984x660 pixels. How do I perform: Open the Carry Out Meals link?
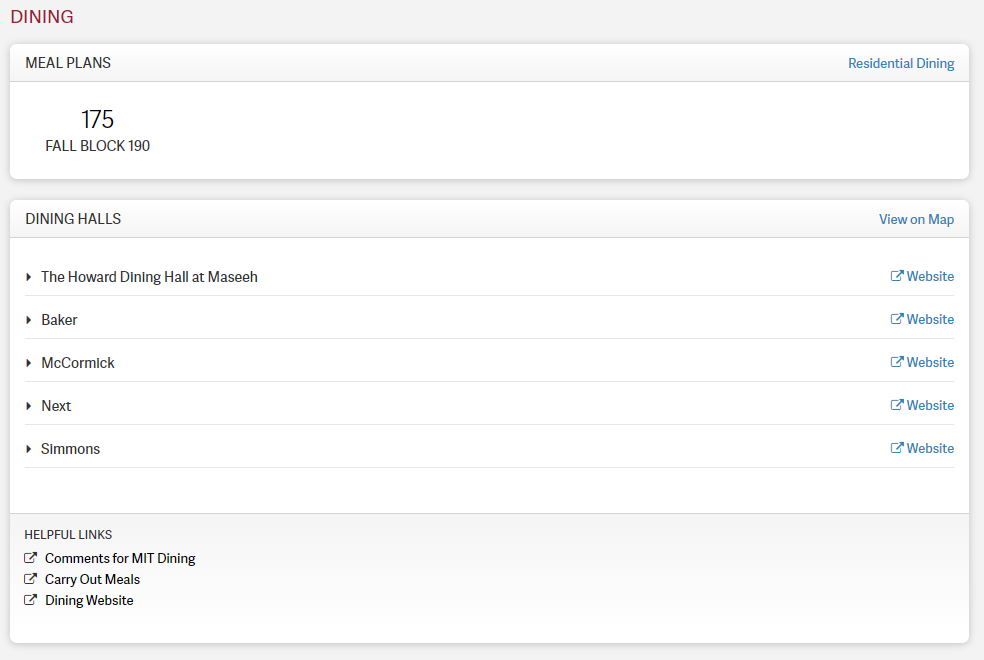[92, 579]
